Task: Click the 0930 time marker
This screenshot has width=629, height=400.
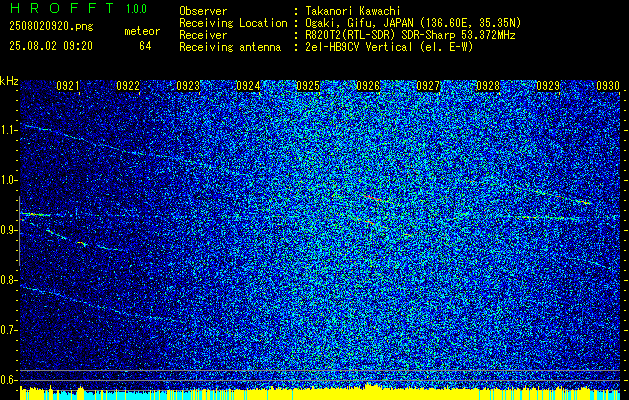Action: coord(608,86)
